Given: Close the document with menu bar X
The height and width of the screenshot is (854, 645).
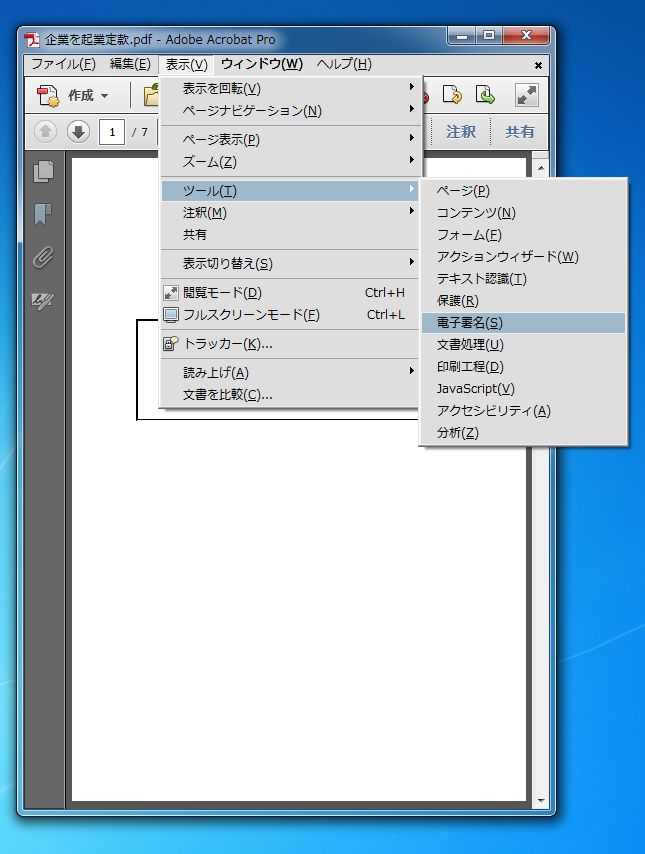Looking at the screenshot, I should coord(538,65).
